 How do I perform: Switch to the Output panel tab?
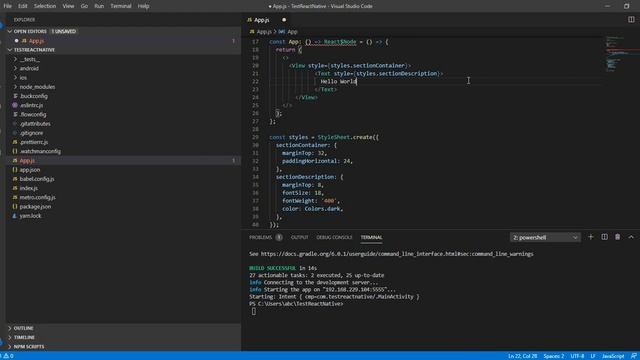(299, 238)
